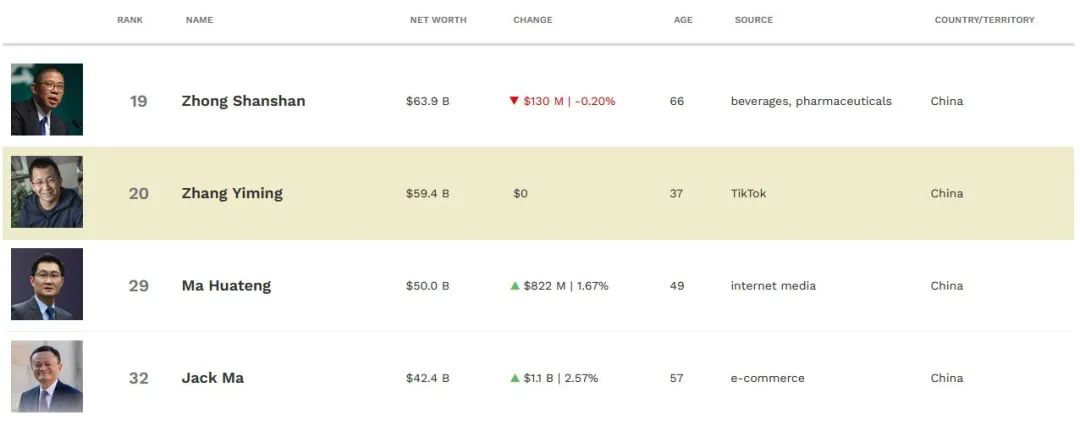Open Jack Ma's profile photo
The image size is (1080, 426).
(47, 376)
